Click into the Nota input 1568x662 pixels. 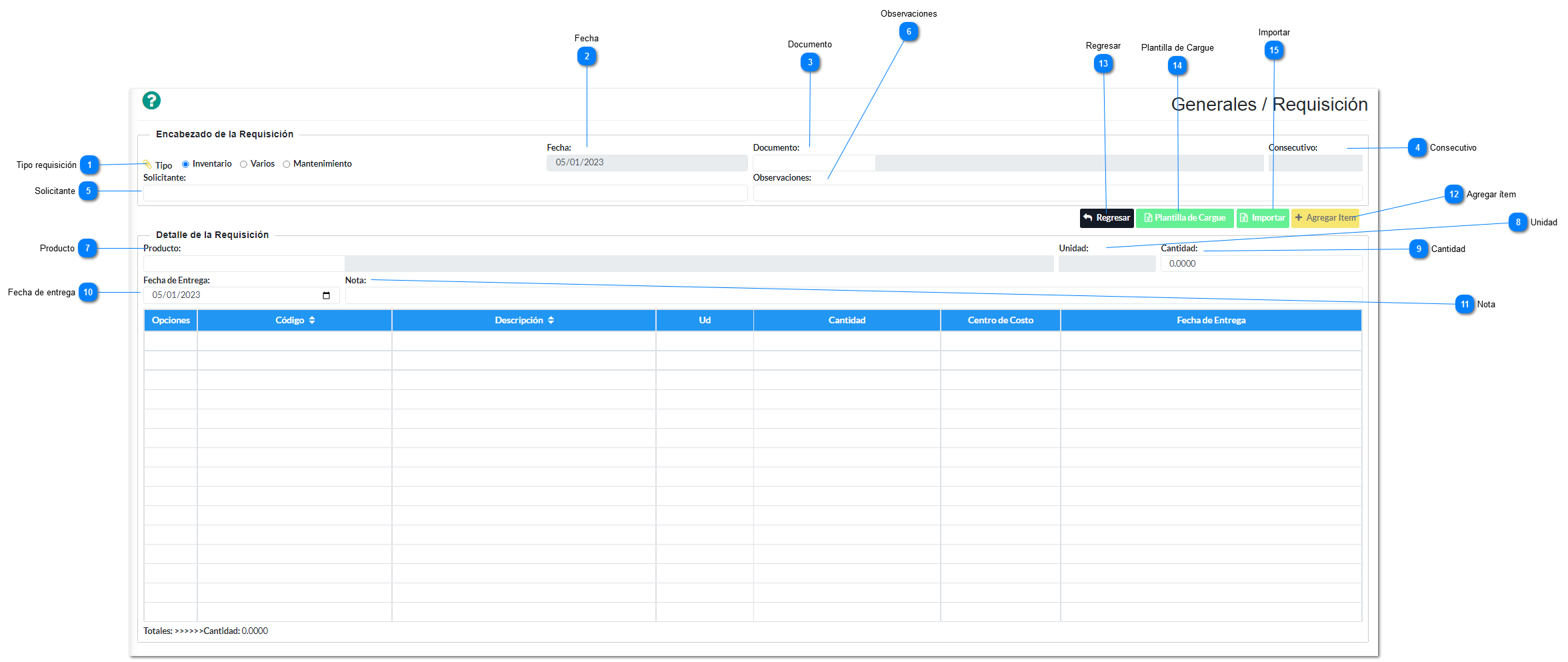click(853, 295)
